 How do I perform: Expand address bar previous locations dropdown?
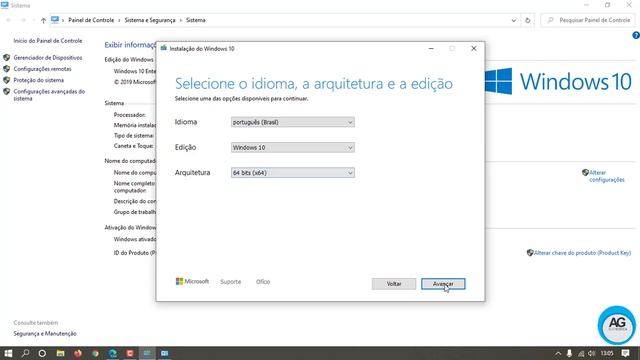pos(513,20)
